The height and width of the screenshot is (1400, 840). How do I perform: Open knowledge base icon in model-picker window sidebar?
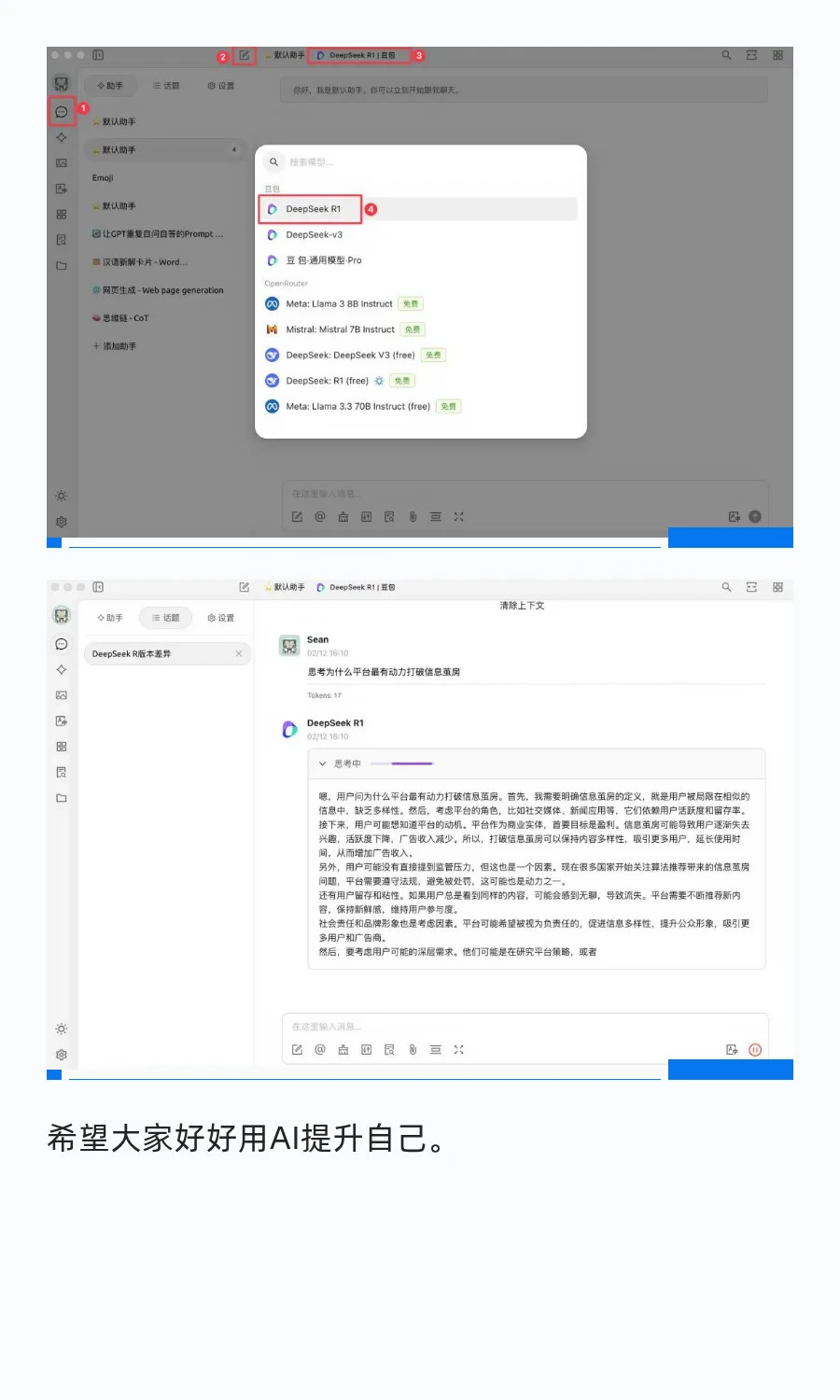[x=61, y=240]
